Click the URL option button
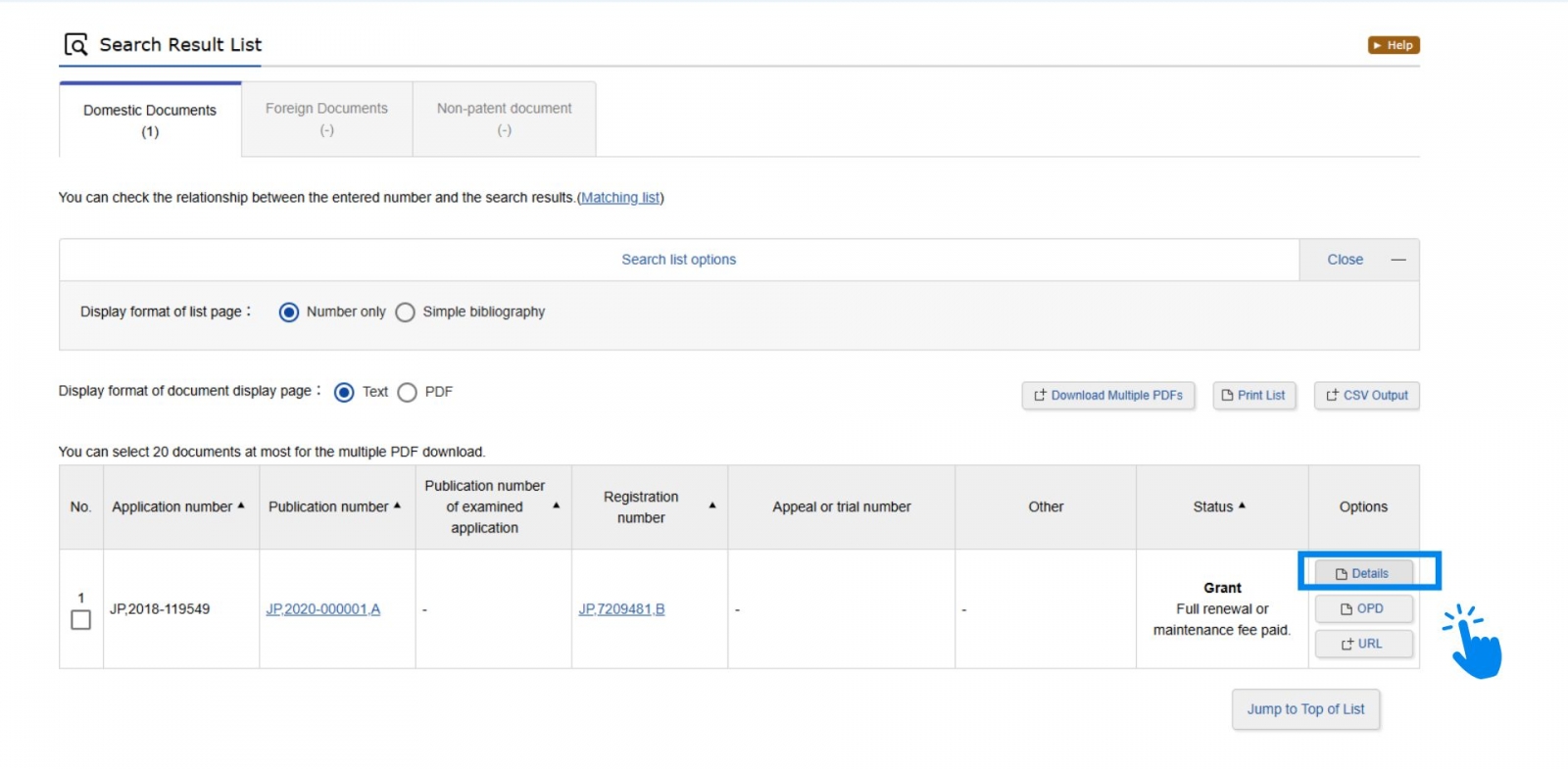This screenshot has height=769, width=1568. (x=1362, y=644)
